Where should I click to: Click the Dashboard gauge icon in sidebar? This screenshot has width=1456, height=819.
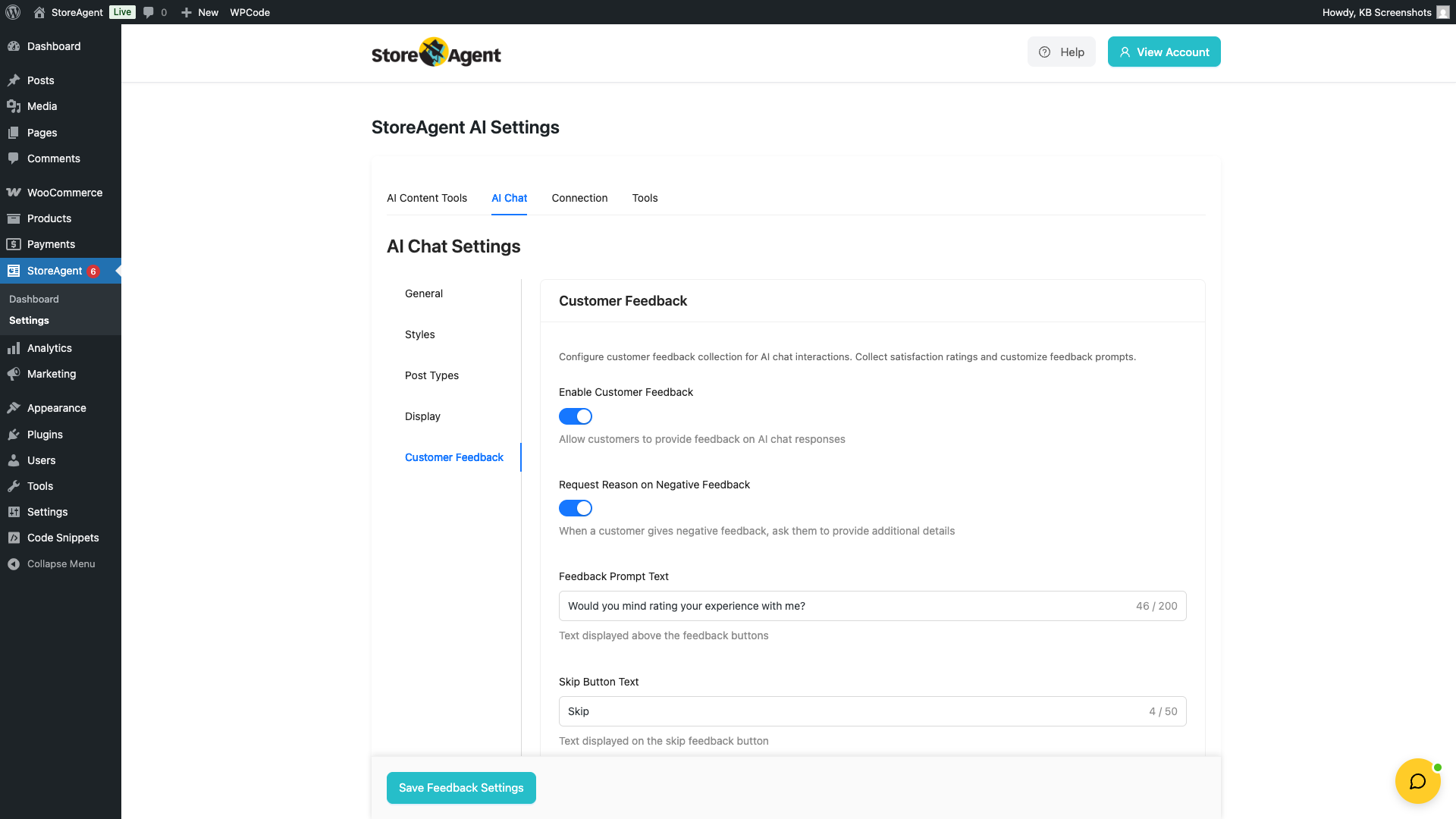point(14,46)
